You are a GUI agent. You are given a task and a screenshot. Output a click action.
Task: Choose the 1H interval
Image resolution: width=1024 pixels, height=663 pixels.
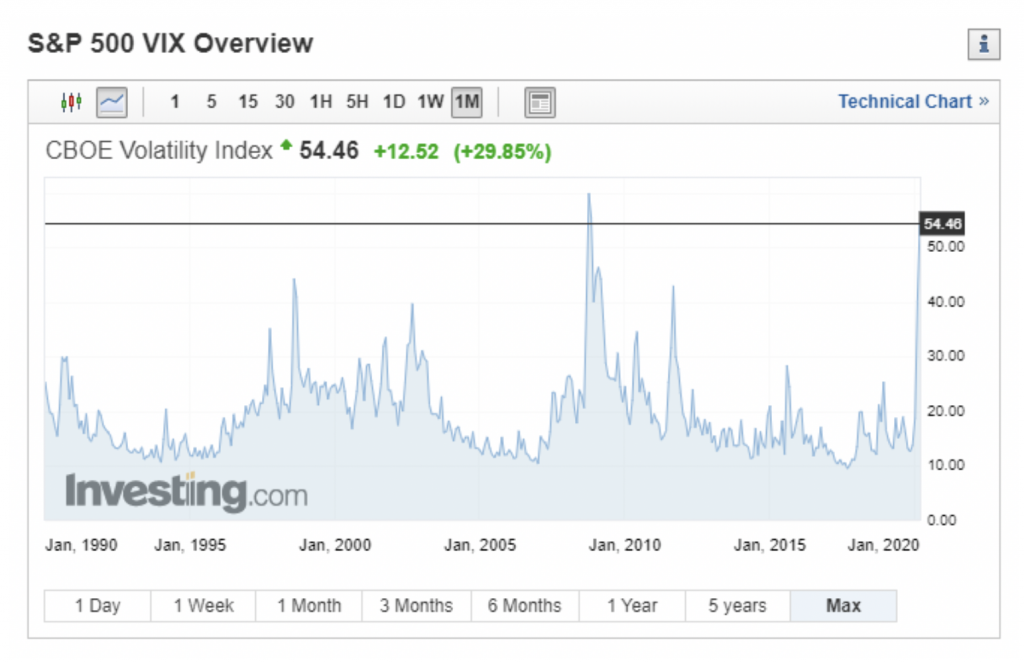coord(321,102)
